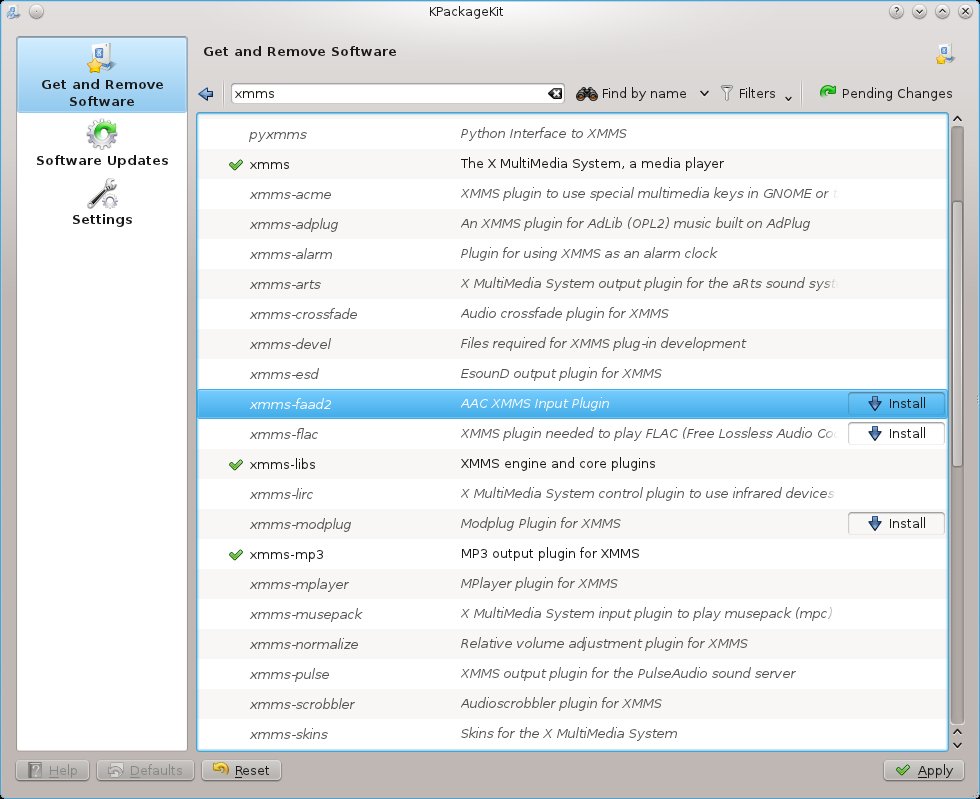Clear the xmms search text

click(x=555, y=94)
